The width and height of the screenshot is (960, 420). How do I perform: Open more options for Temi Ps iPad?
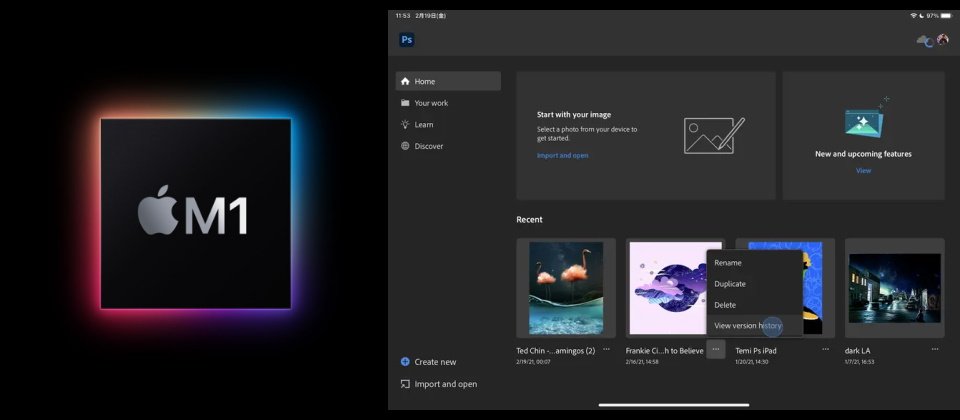click(x=825, y=349)
